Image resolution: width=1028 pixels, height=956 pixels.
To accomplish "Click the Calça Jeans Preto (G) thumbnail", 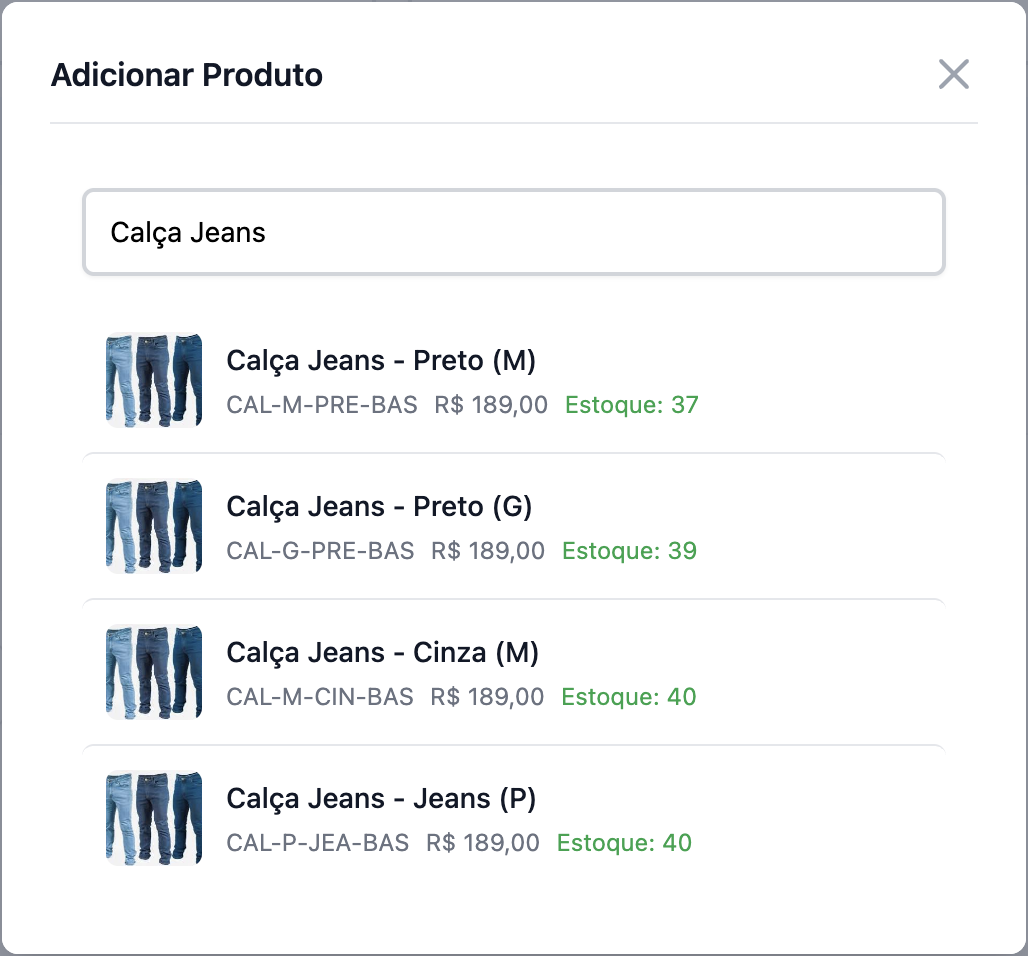I will 154,526.
